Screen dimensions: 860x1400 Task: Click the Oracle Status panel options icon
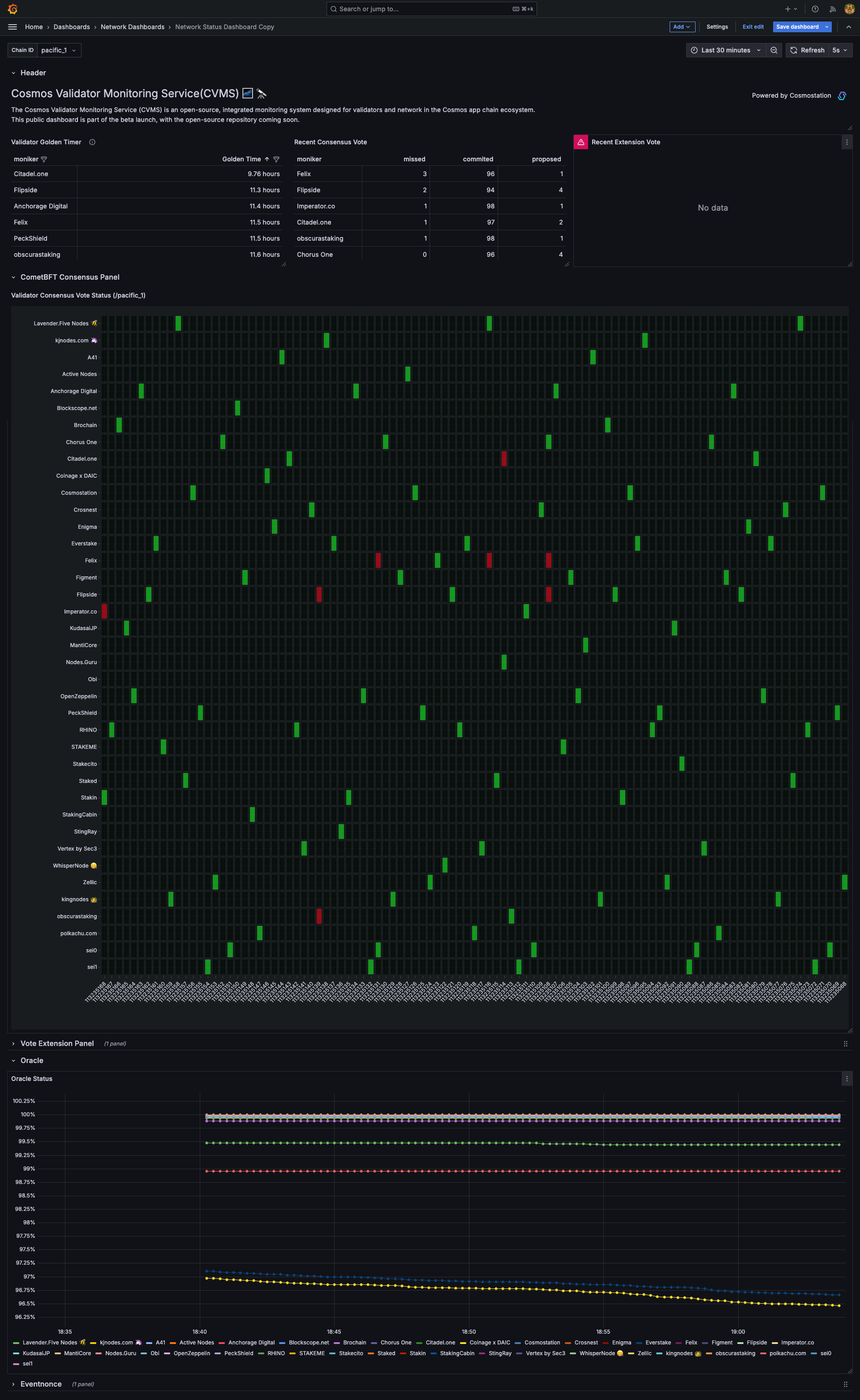847,1079
